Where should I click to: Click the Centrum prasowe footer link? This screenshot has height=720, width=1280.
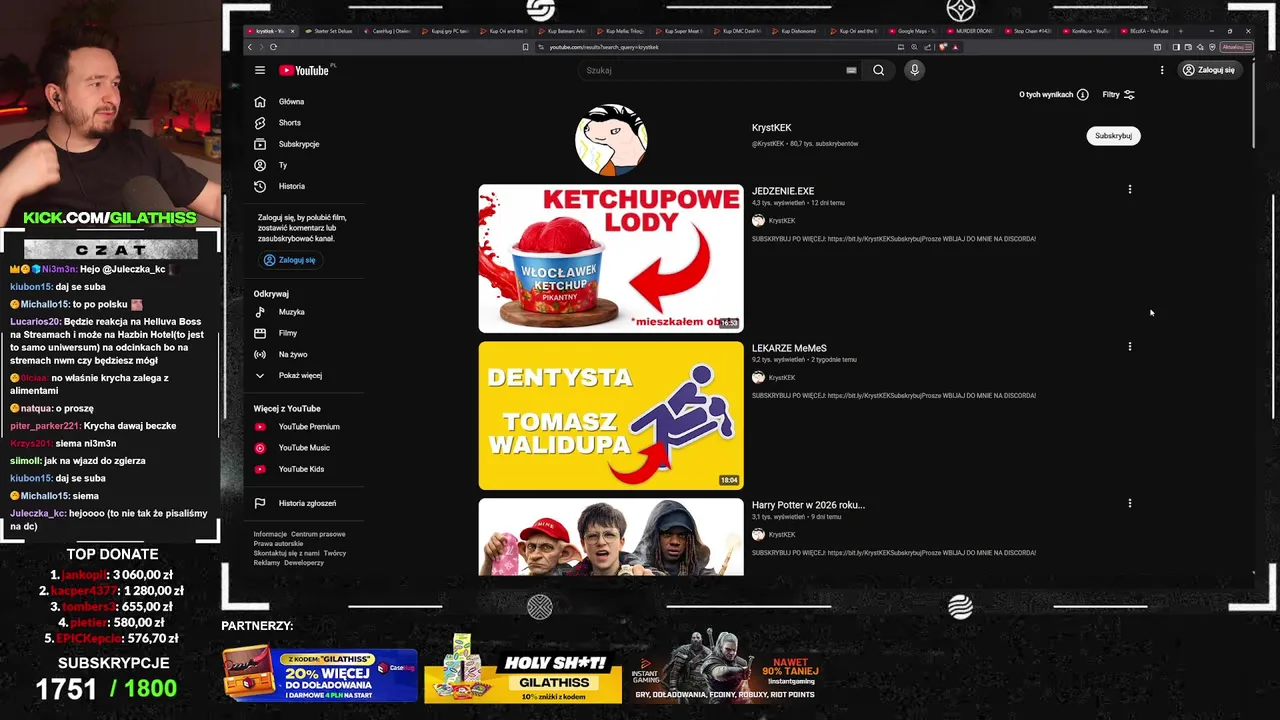coord(318,534)
